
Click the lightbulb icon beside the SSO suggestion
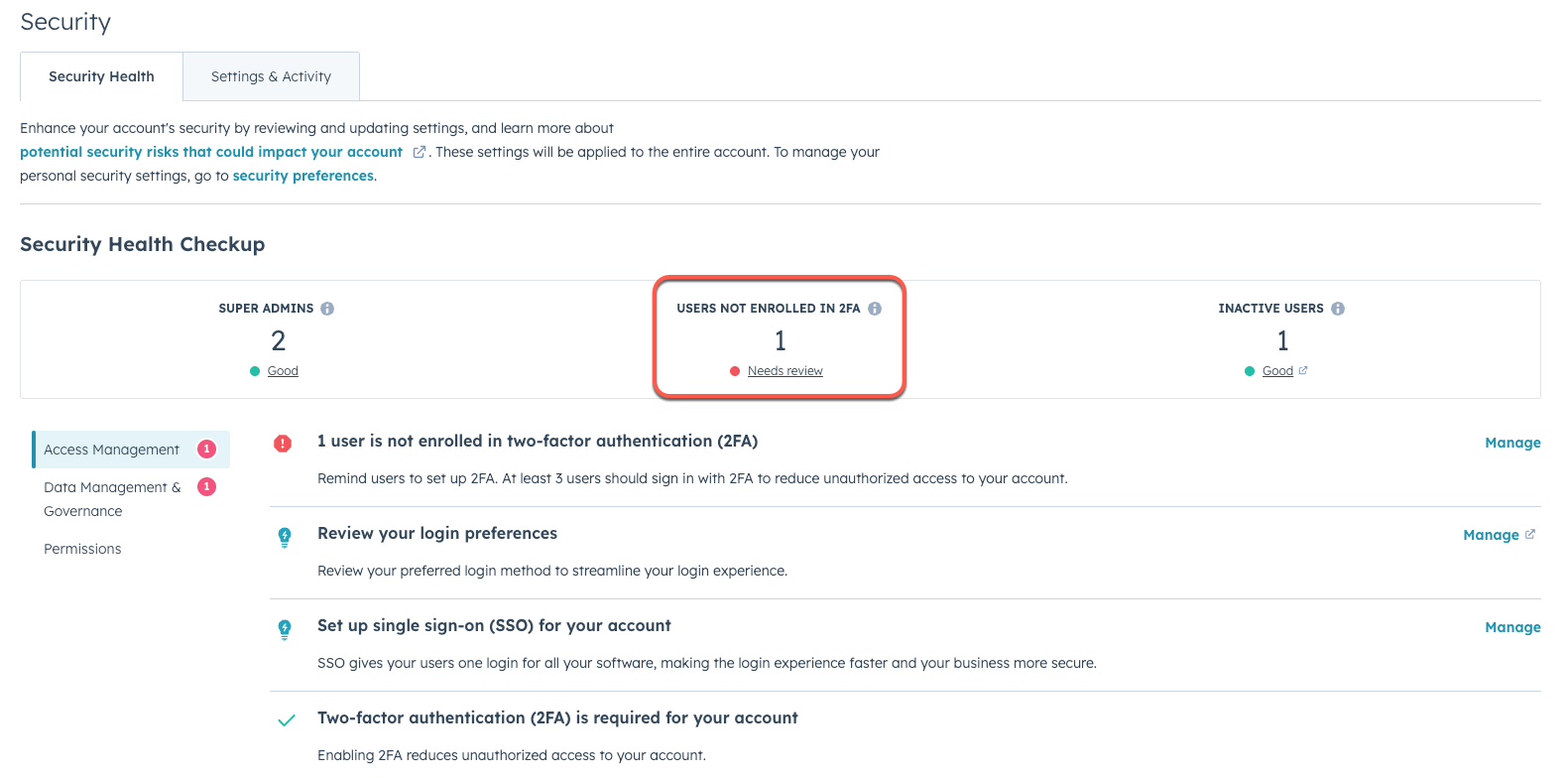click(285, 628)
